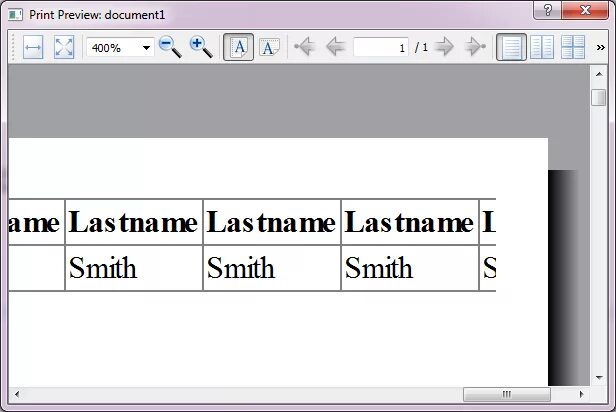Select Landscape page orientation
616x412 pixels.
[269, 48]
